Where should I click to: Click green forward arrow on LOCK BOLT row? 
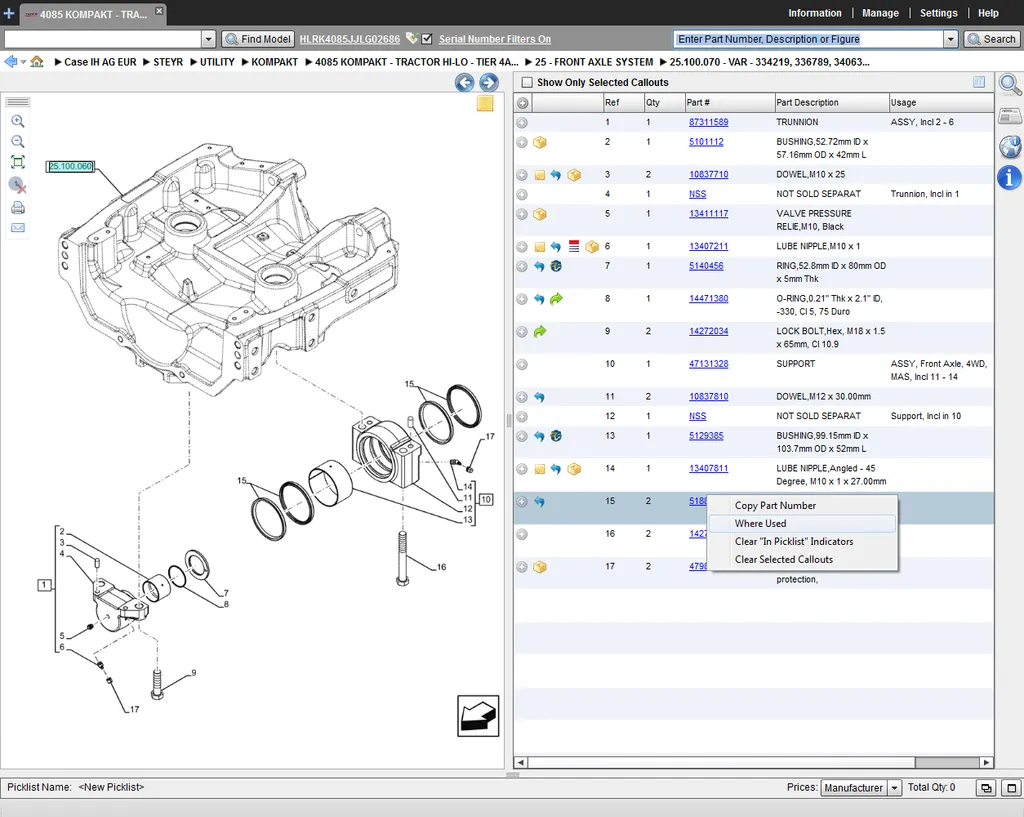pyautogui.click(x=539, y=332)
